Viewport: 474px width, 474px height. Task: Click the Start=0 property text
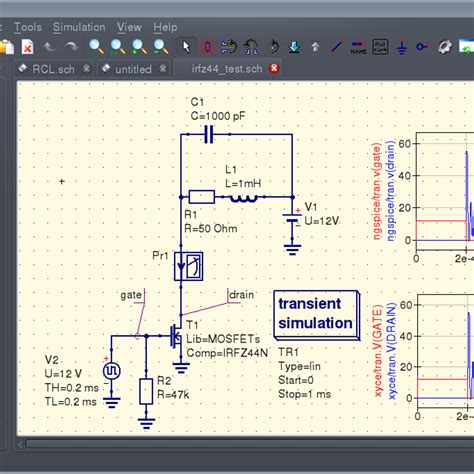(x=296, y=380)
